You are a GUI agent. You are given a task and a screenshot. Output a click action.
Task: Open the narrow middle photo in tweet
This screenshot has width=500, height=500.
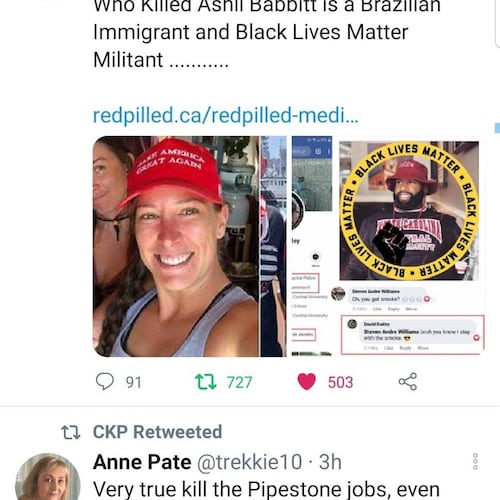coord(273,246)
